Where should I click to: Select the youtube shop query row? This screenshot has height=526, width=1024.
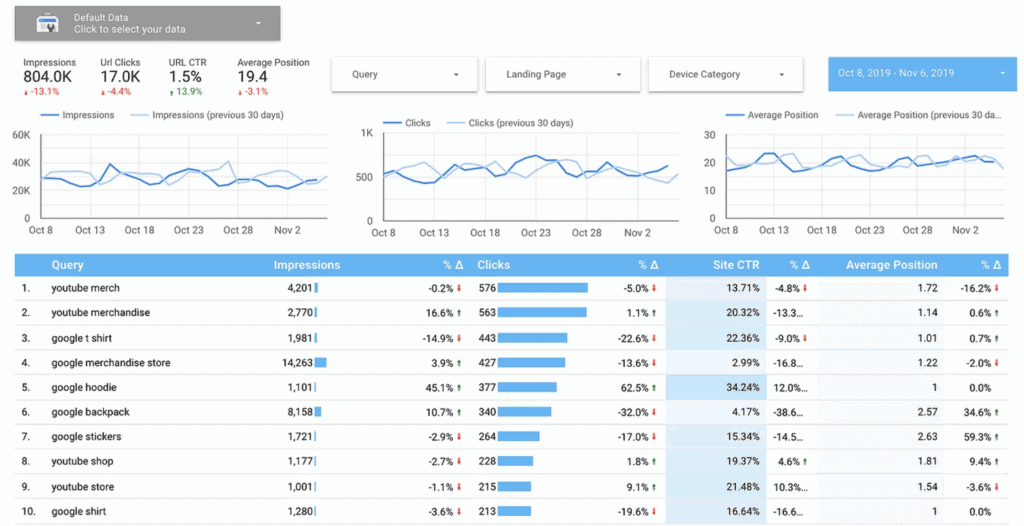pyautogui.click(x=511, y=461)
